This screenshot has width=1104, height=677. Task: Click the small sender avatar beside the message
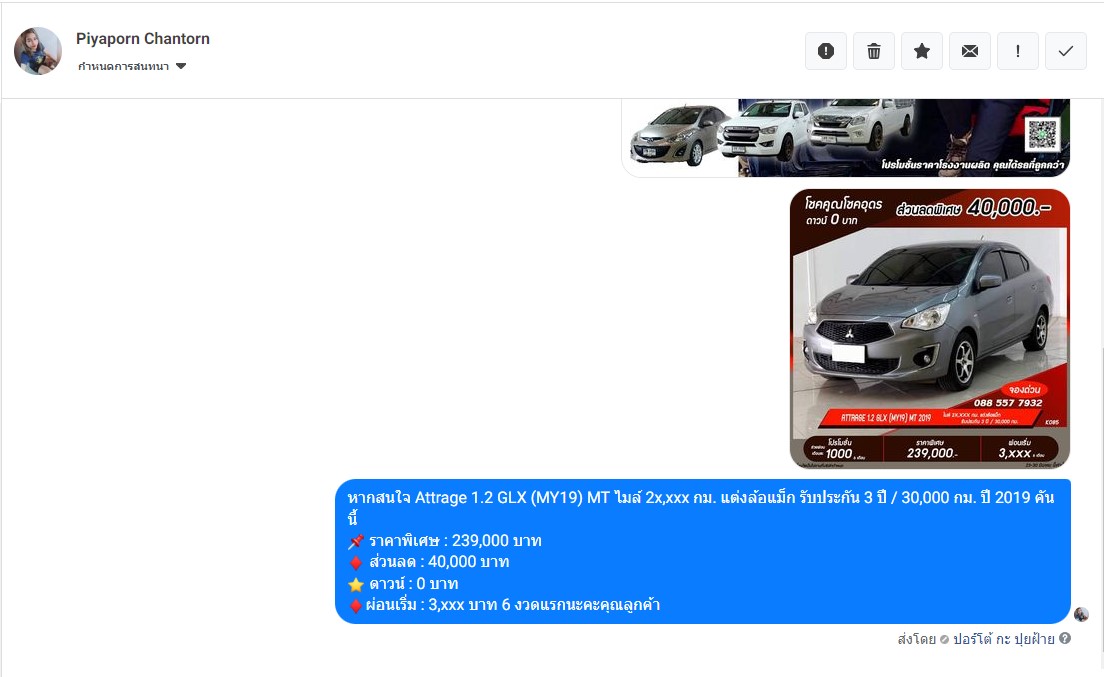(1081, 614)
